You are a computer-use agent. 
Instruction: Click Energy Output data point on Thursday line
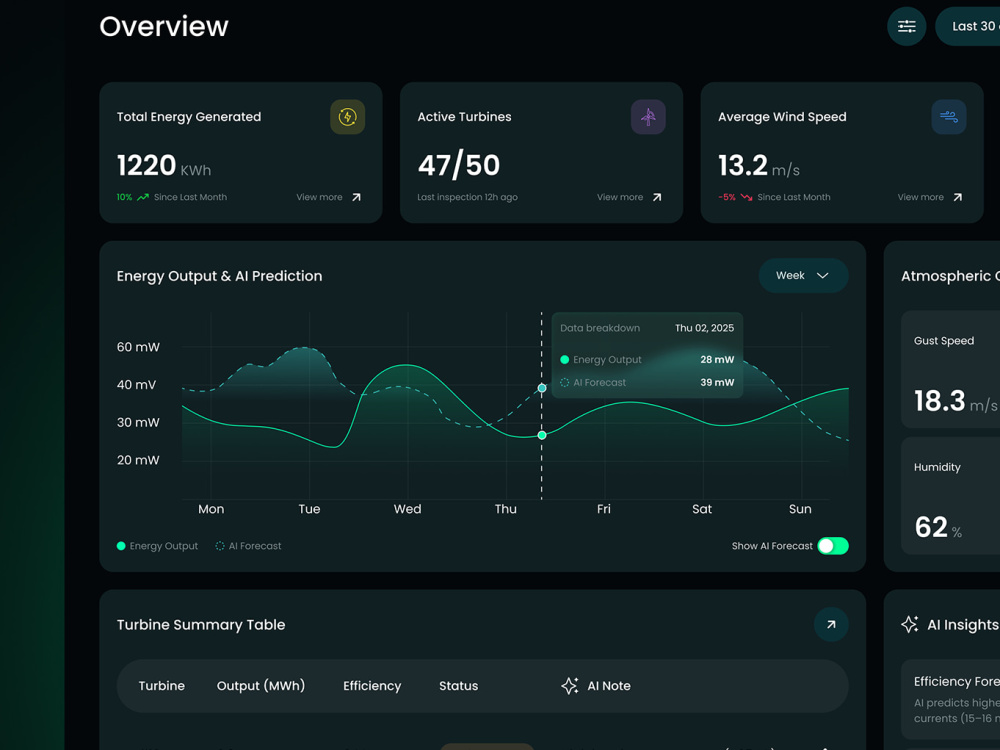[x=542, y=435]
